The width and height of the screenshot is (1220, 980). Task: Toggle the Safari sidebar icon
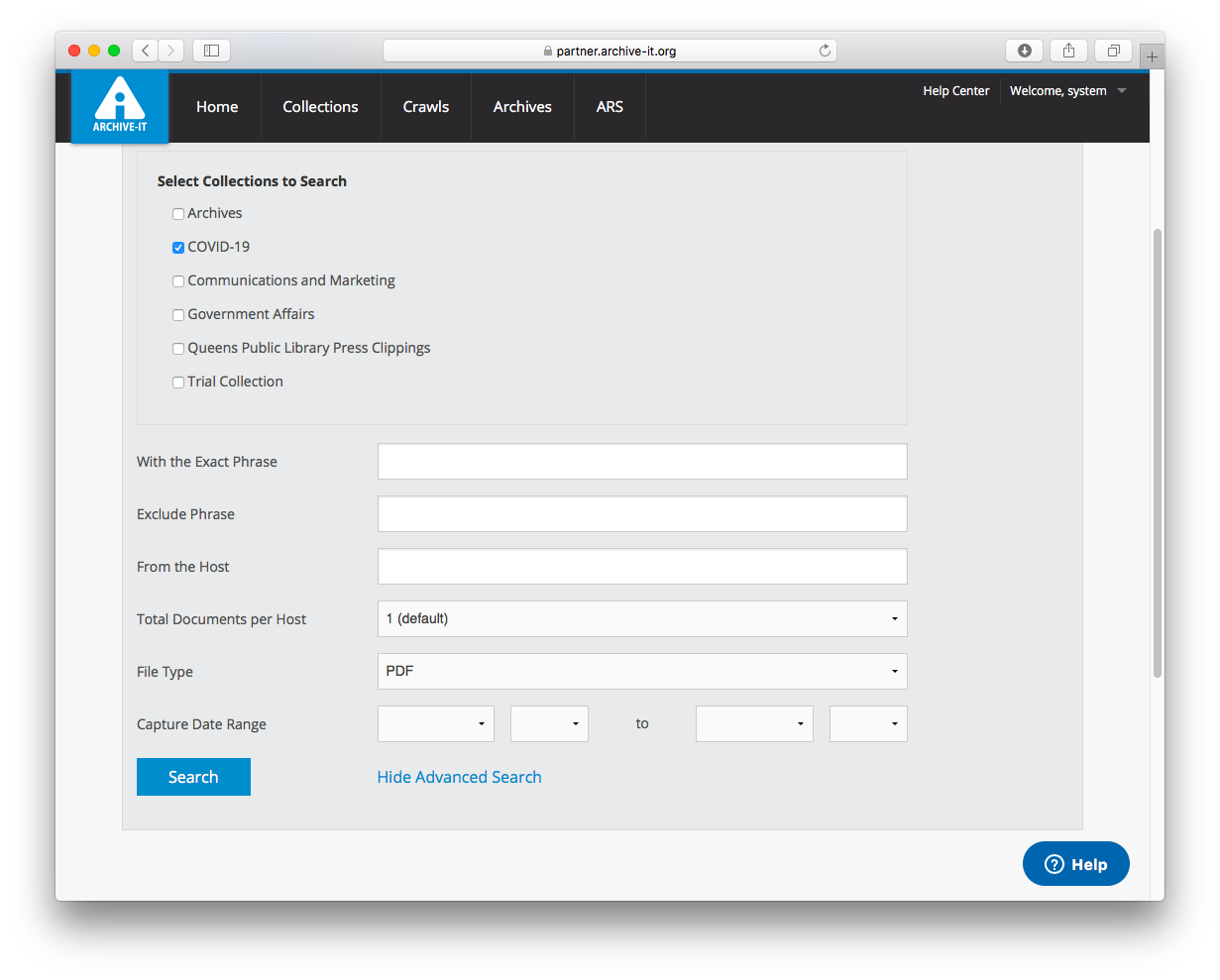(x=211, y=51)
